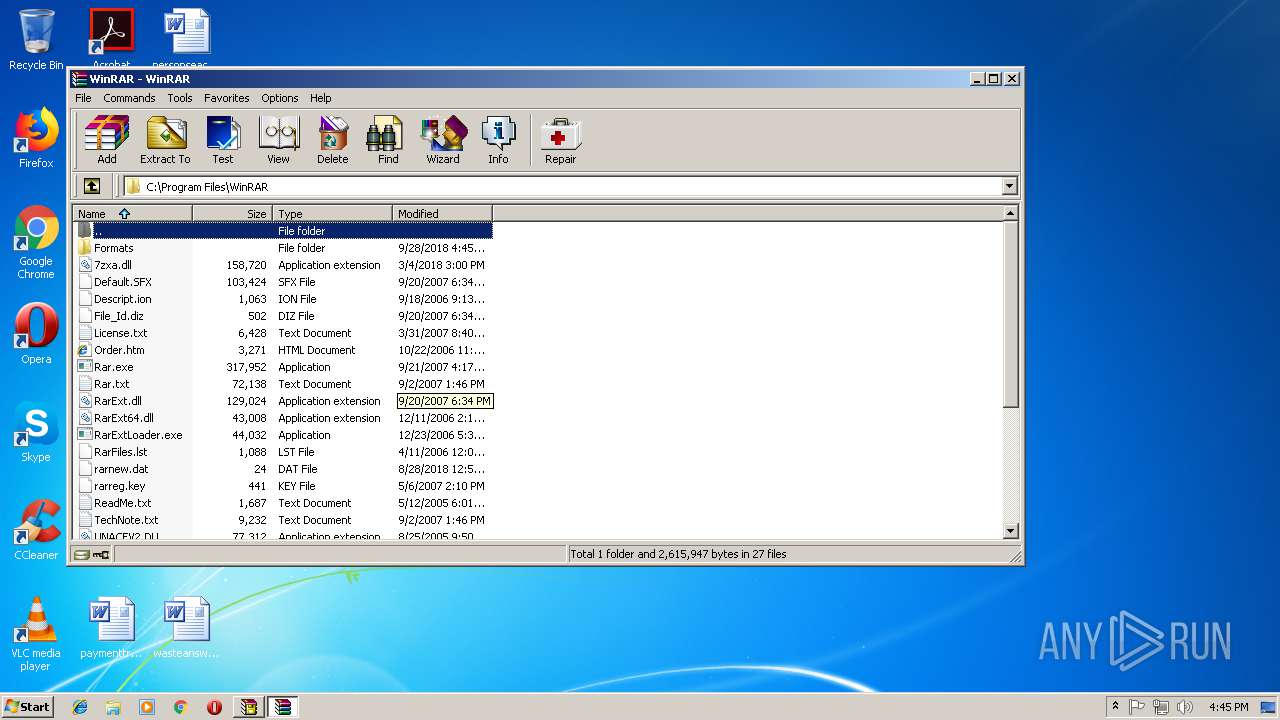Show archive Info icon

(x=498, y=140)
